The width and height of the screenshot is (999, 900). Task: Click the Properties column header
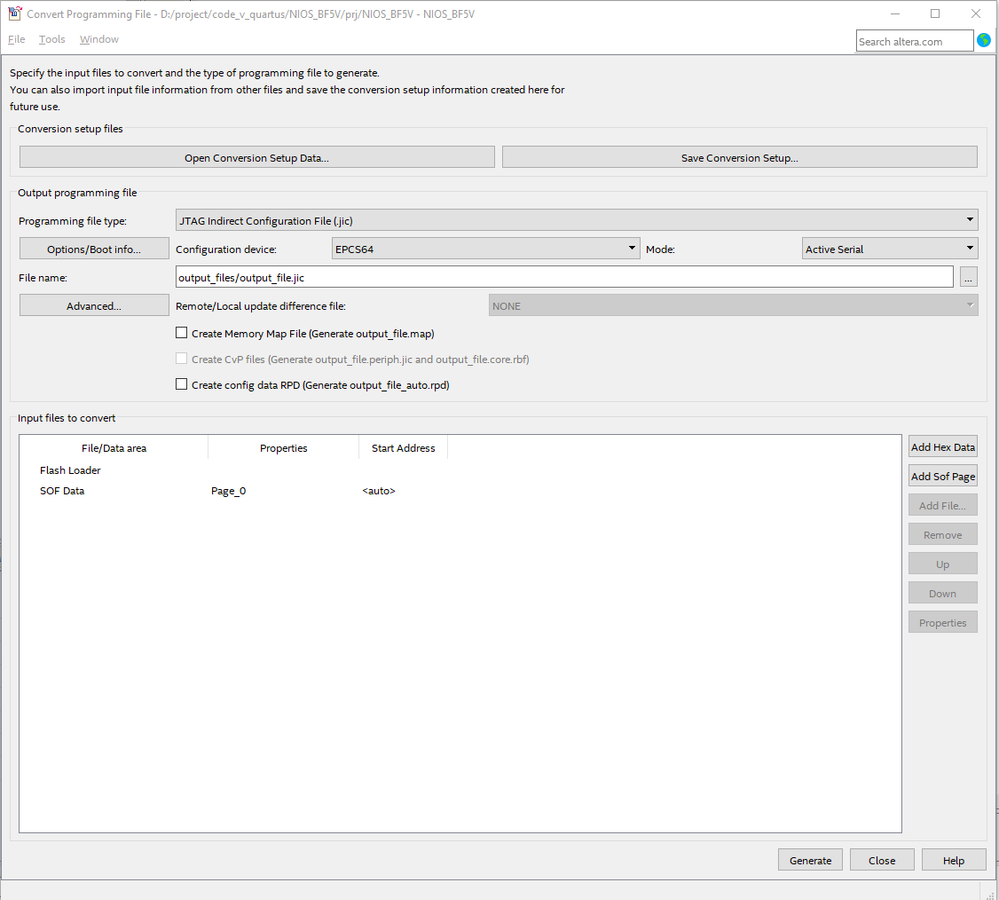click(284, 448)
